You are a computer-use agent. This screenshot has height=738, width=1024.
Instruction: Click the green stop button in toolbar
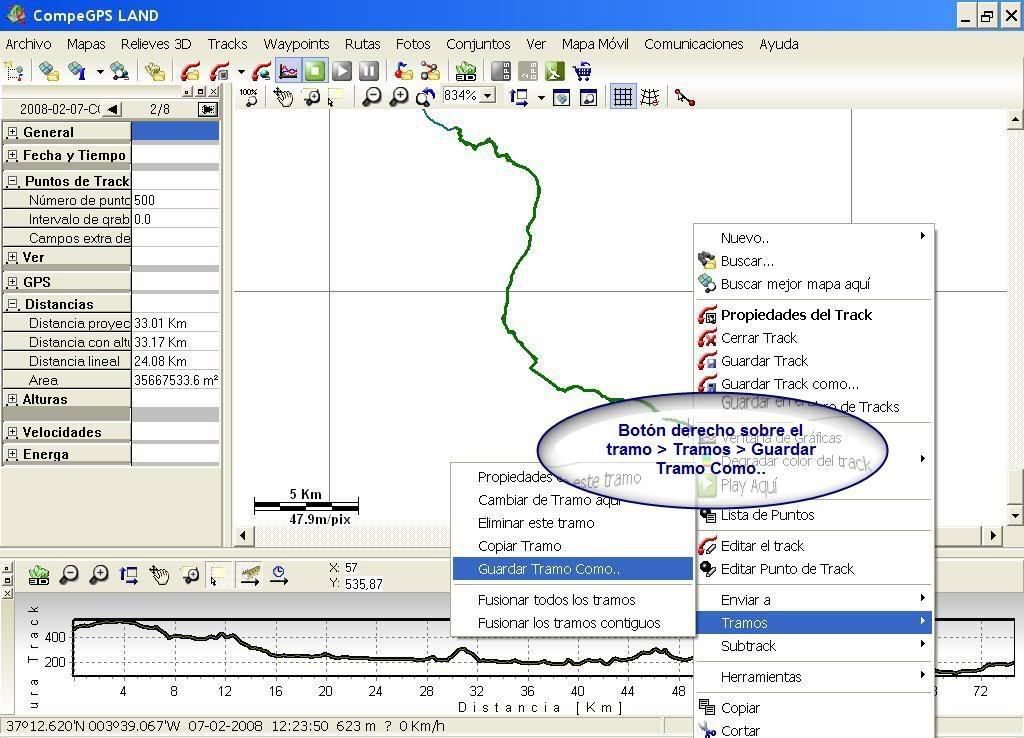tap(315, 71)
